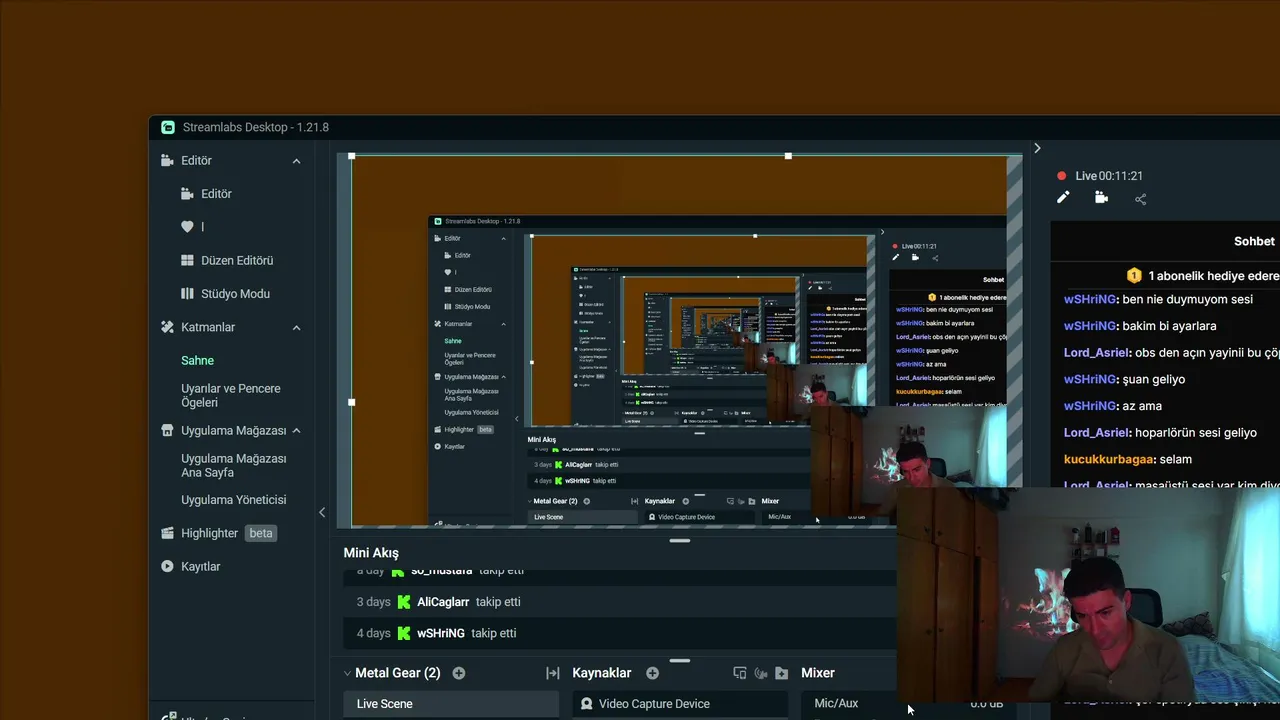
Task: Click 'wSHrING takip etti' feed entry
Action: point(466,633)
